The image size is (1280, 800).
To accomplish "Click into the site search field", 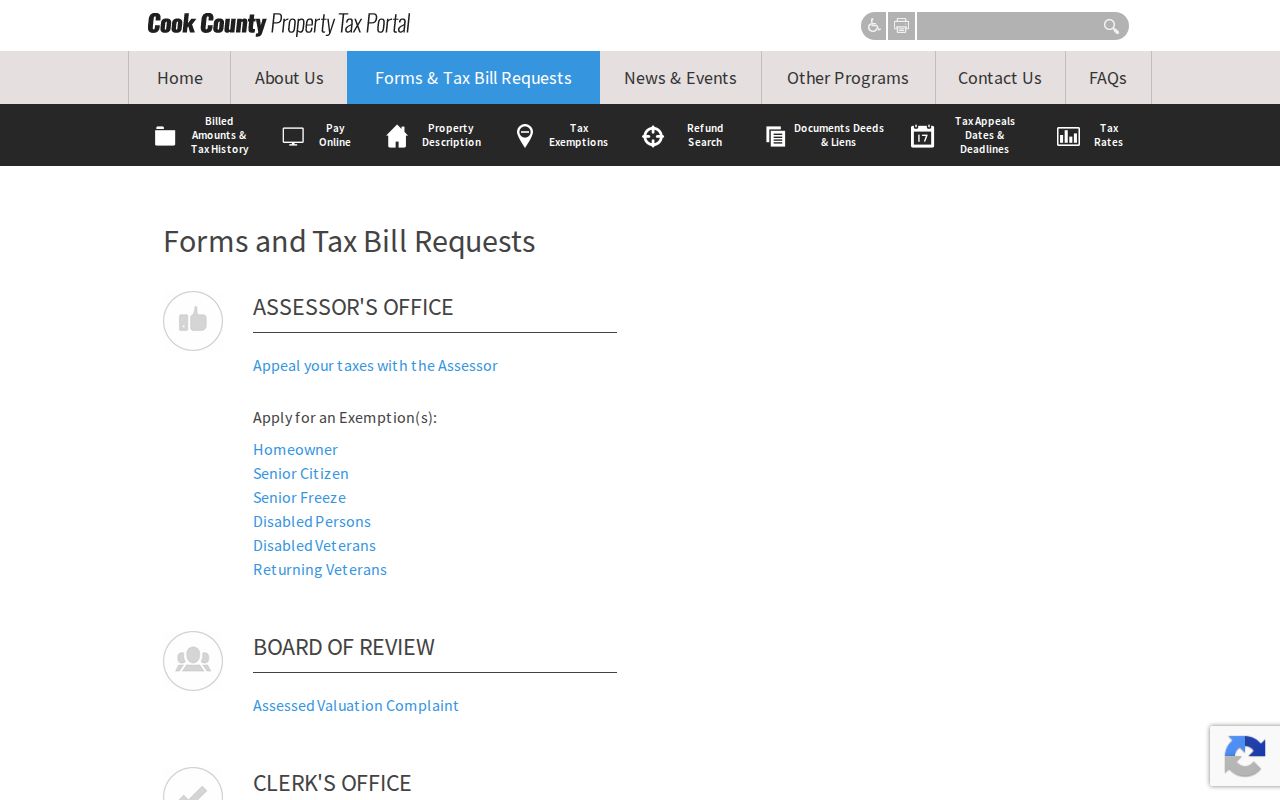I will 1008,26.
